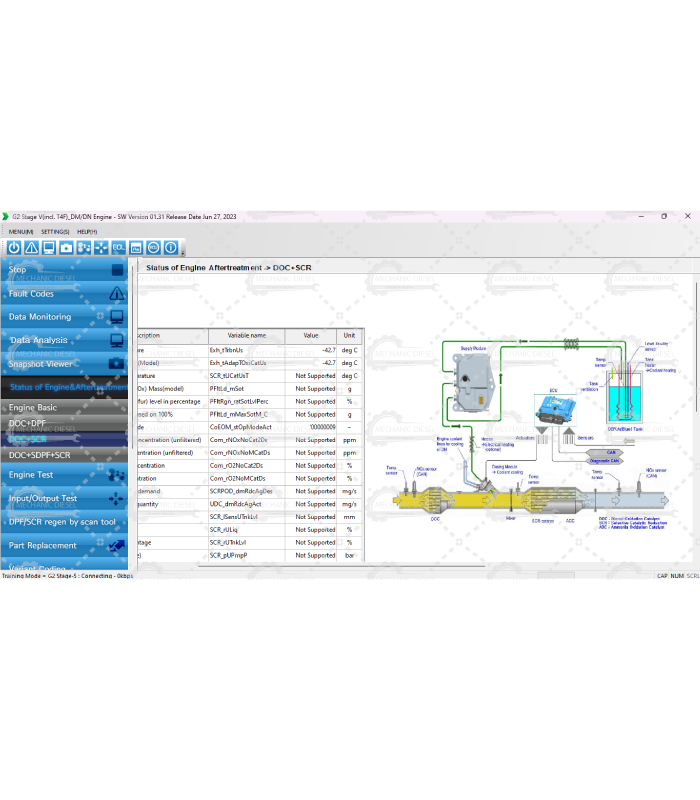
Task: Expand the toolbar overflow arrow
Action: pos(183,252)
